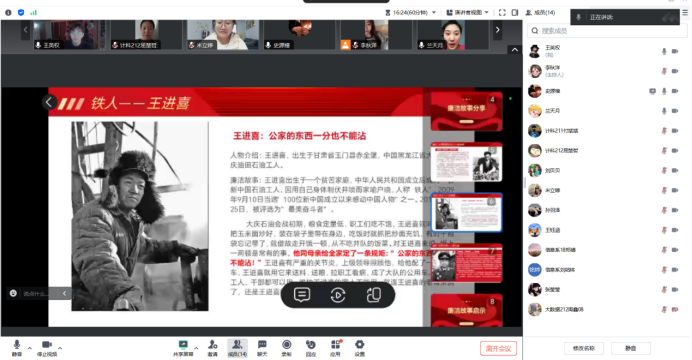Viewport: 692px width, 360px height.
Task: Open the 聊天 chat icon in toolbar
Action: pyautogui.click(x=262, y=348)
